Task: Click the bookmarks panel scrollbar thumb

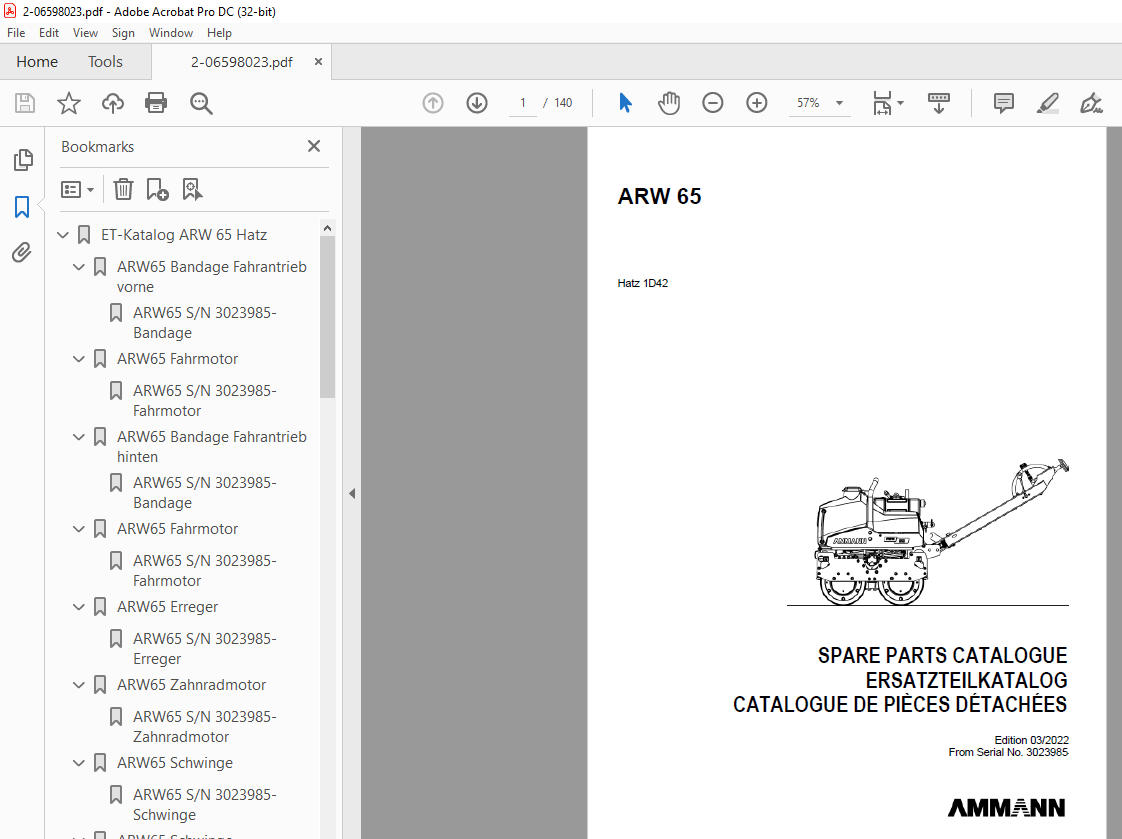Action: point(327,317)
